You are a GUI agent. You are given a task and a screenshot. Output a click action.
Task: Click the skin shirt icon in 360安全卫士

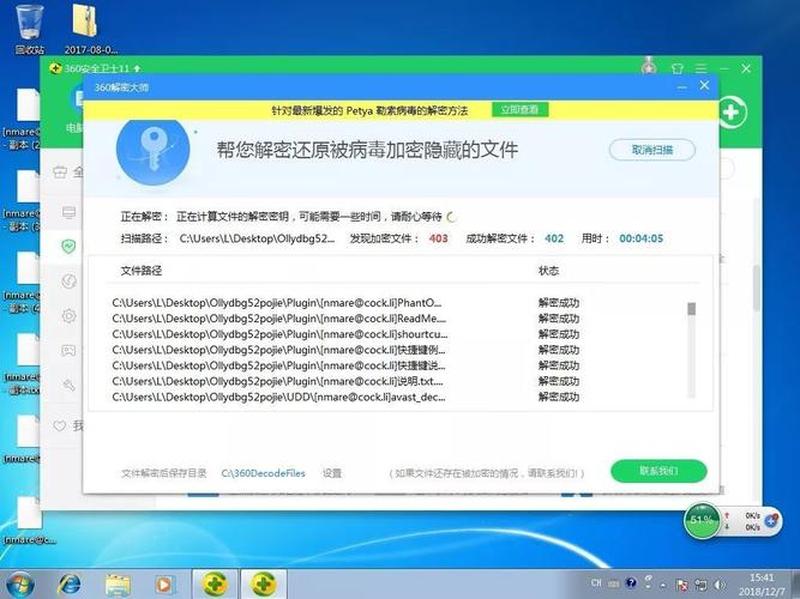pos(677,68)
